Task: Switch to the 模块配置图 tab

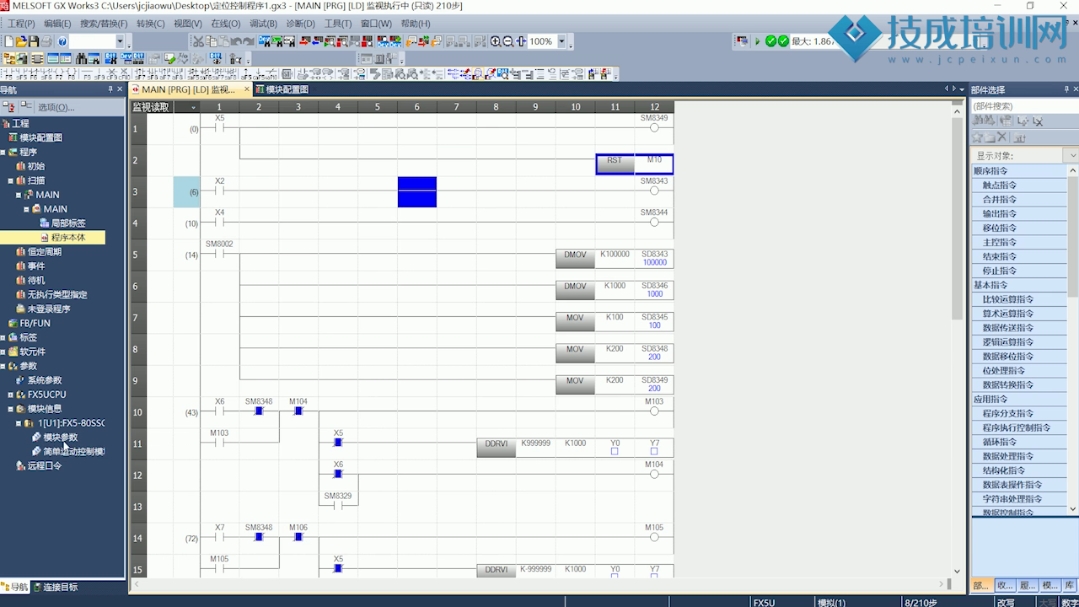Action: pos(282,89)
